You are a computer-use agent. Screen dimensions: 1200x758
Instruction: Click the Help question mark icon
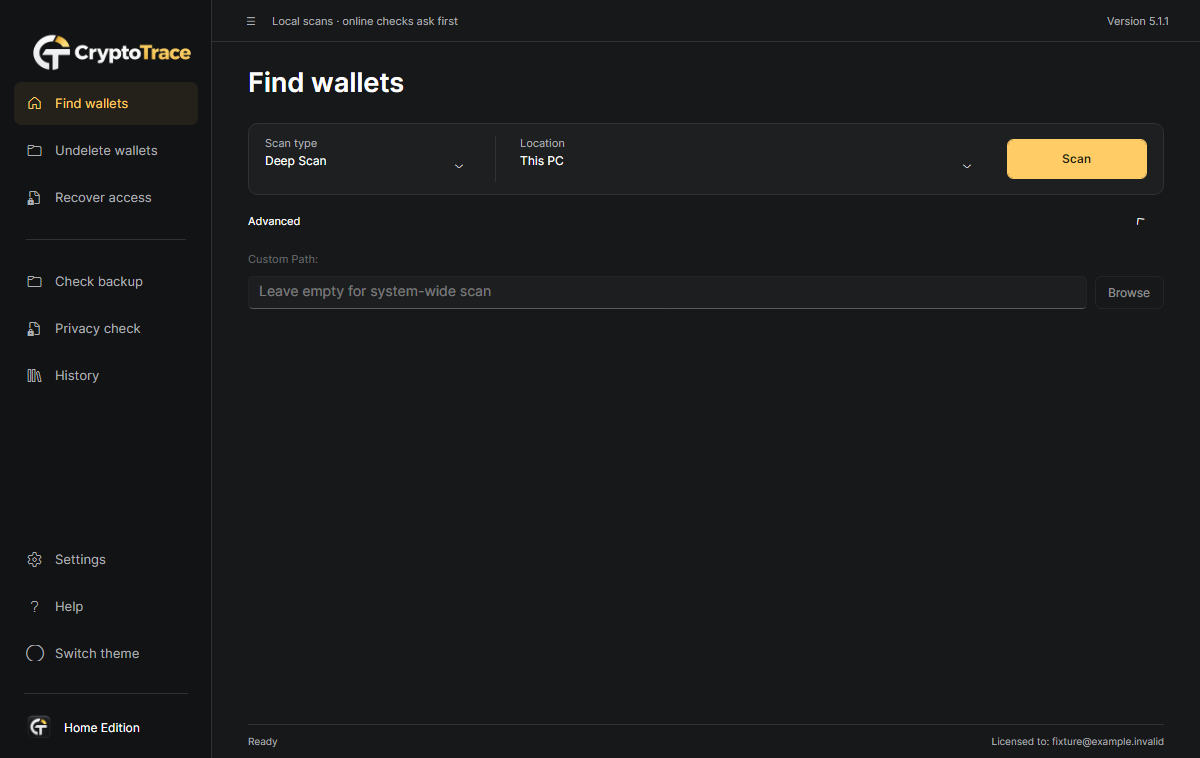[x=35, y=606]
